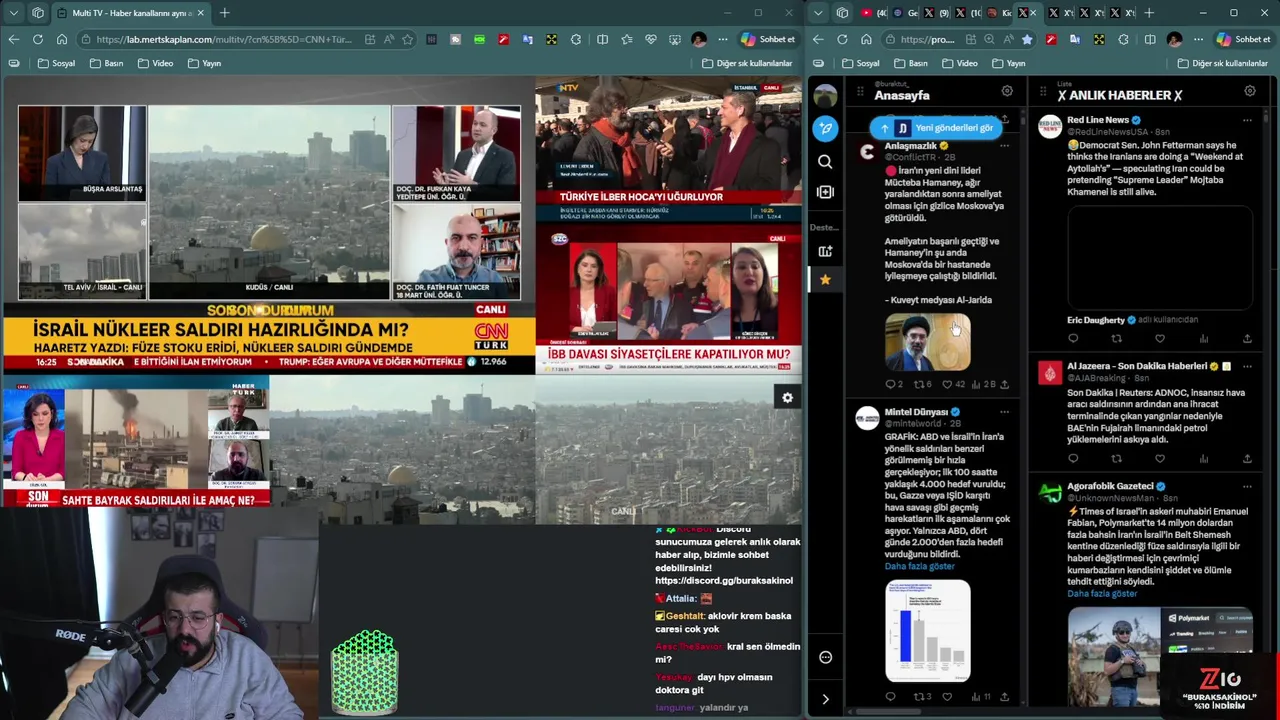The image size is (1280, 720).
Task: Select the starred deck in X Pro sidebar
Action: [x=825, y=280]
